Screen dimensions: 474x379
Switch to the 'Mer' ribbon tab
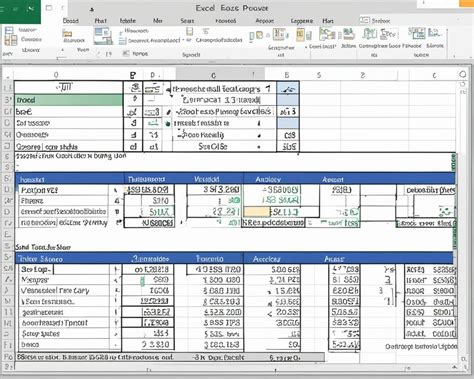point(157,21)
